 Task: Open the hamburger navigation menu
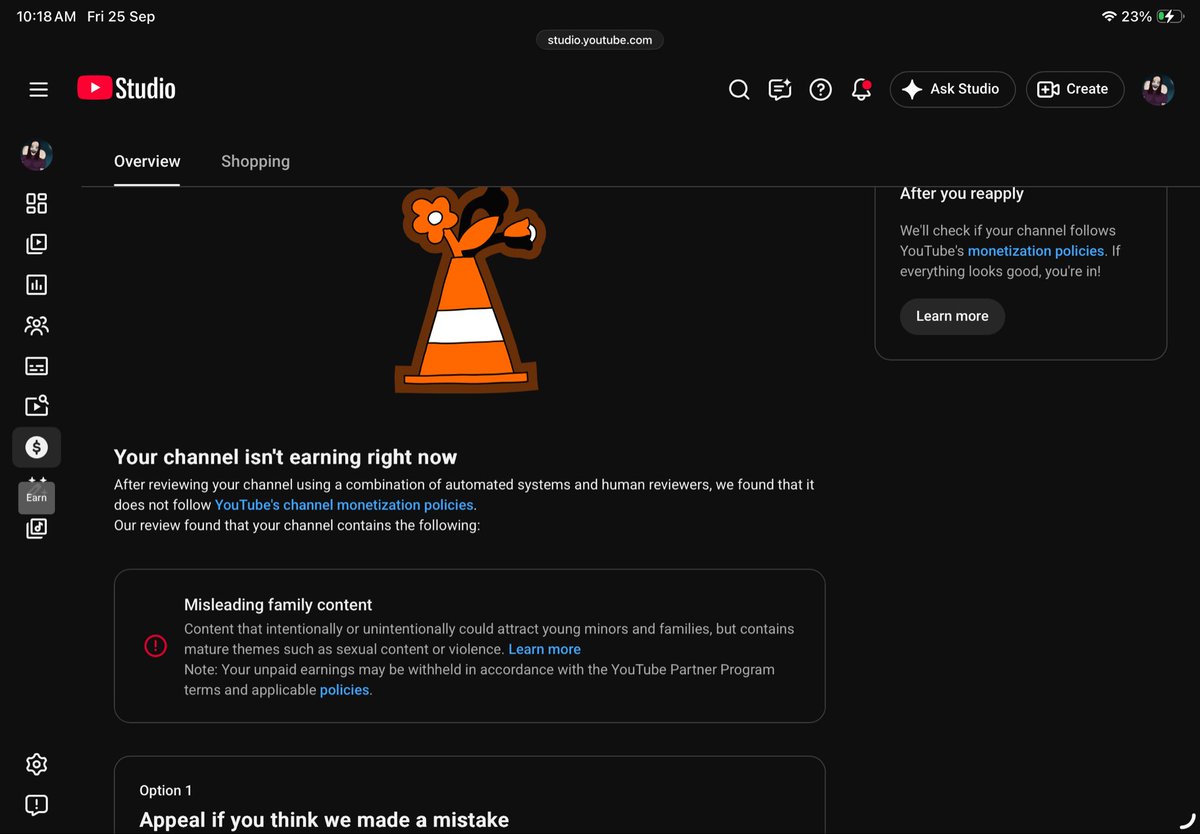coord(38,90)
